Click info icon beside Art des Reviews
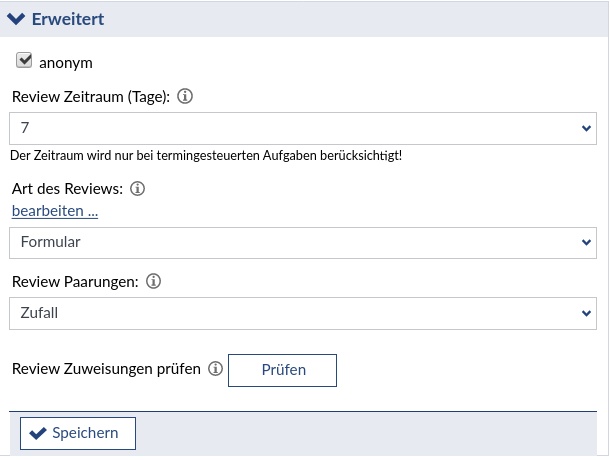610x460 pixels. (x=138, y=188)
